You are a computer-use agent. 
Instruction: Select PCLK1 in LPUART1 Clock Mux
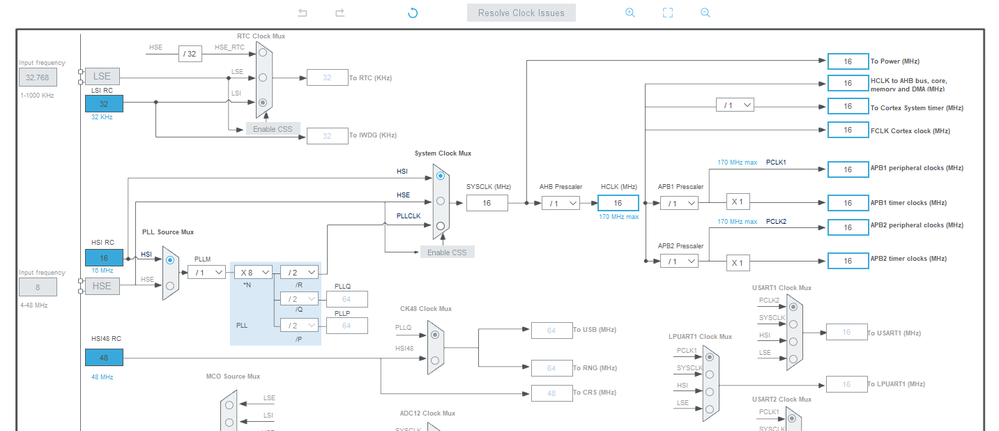click(710, 357)
